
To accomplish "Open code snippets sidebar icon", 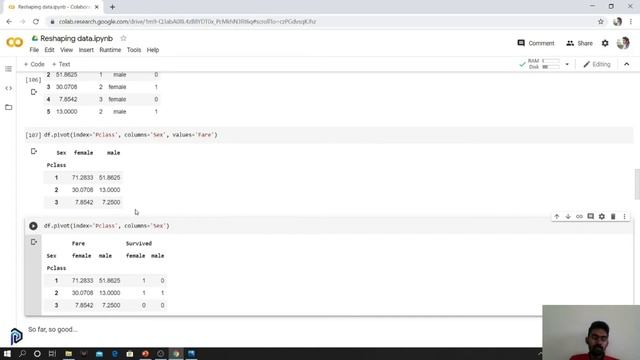I will (9, 88).
